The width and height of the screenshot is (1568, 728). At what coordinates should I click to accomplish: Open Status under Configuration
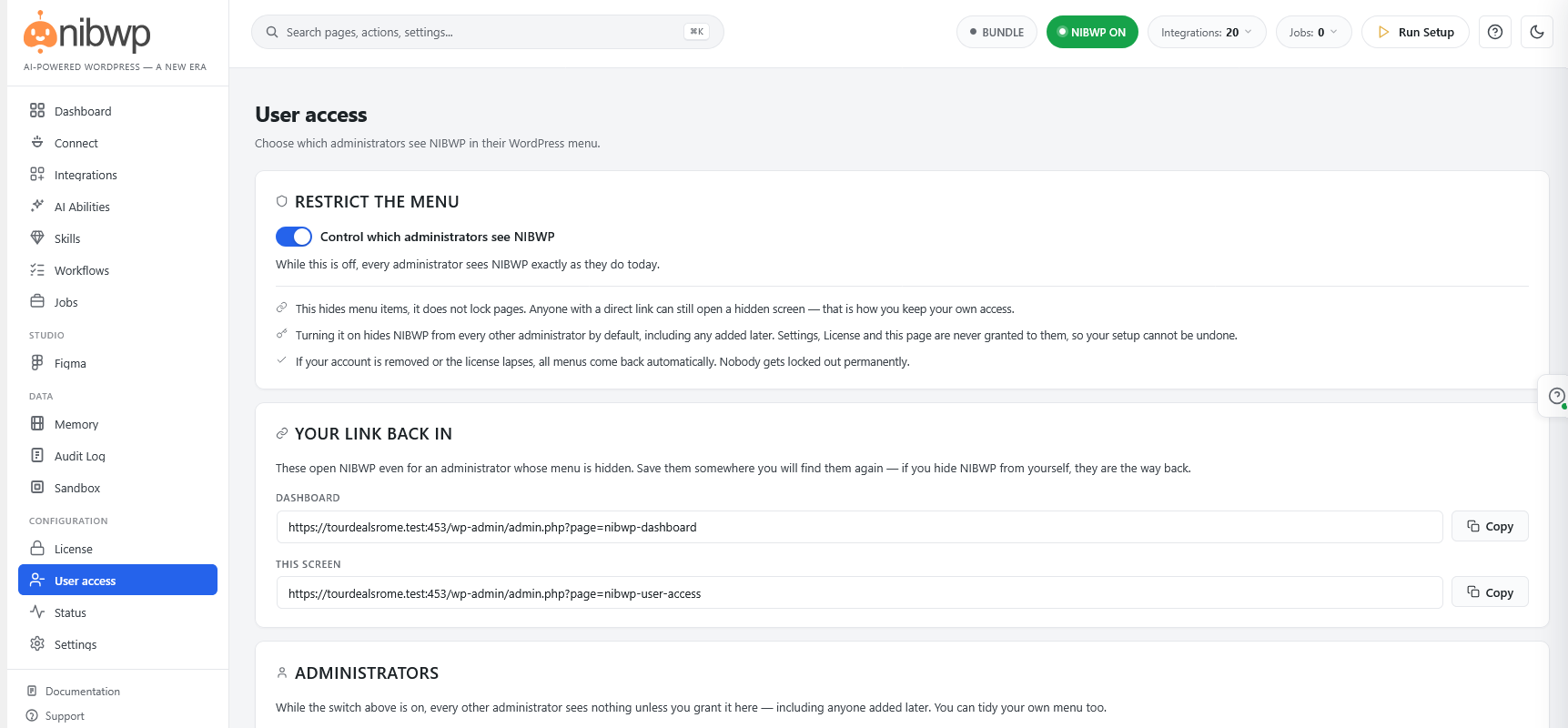pyautogui.click(x=117, y=612)
